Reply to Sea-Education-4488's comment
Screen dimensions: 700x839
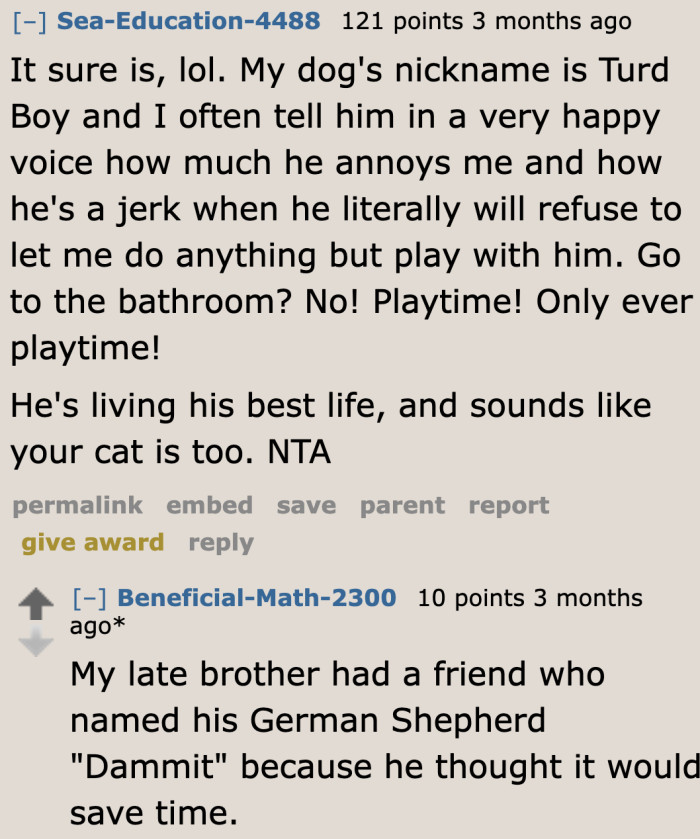(x=221, y=543)
